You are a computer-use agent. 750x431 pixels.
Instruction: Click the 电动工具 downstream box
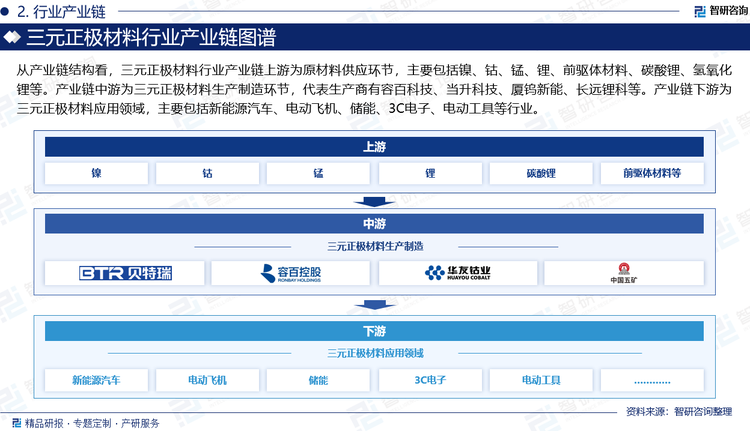pyautogui.click(x=541, y=380)
